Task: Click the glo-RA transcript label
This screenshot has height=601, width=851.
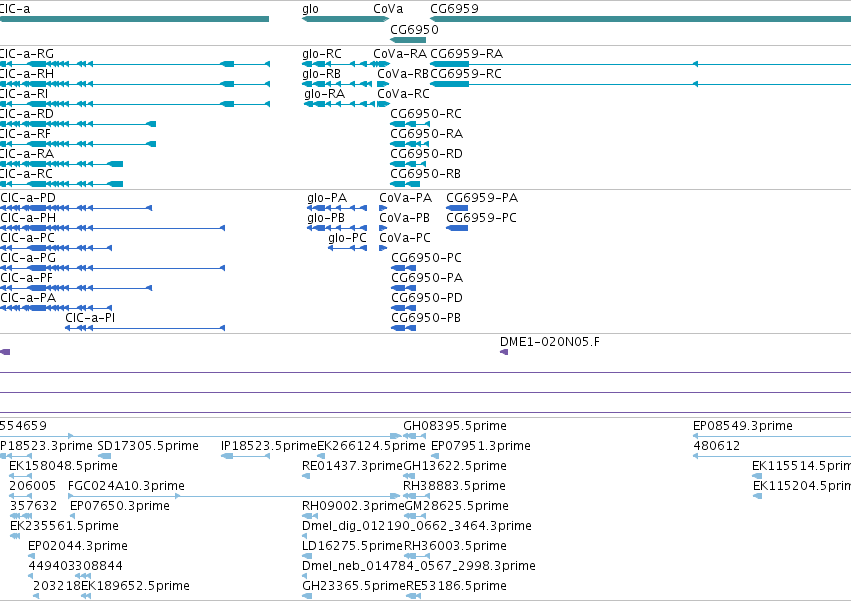Action: pos(325,94)
